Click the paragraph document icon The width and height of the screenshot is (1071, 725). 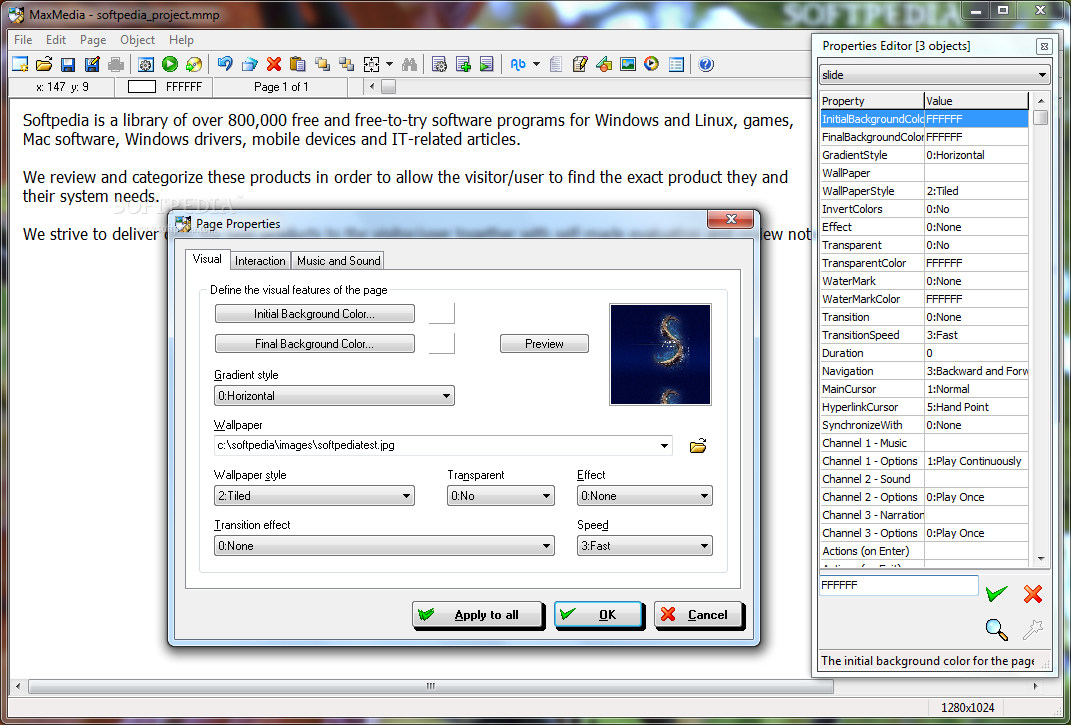[x=556, y=64]
